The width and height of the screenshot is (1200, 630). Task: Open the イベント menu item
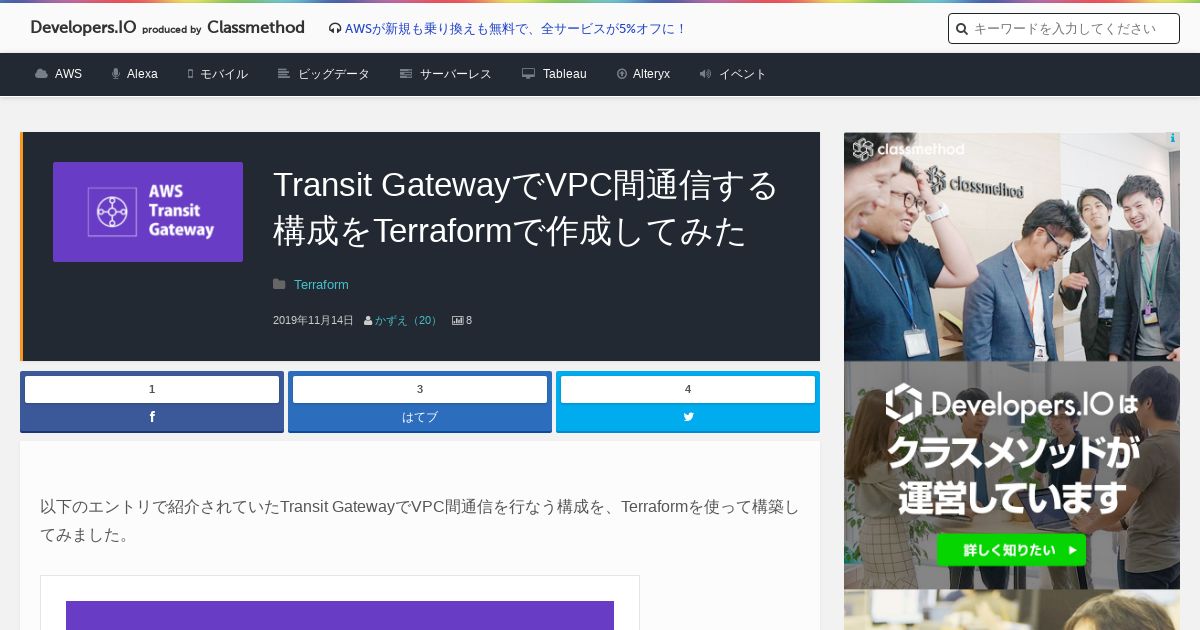(743, 74)
